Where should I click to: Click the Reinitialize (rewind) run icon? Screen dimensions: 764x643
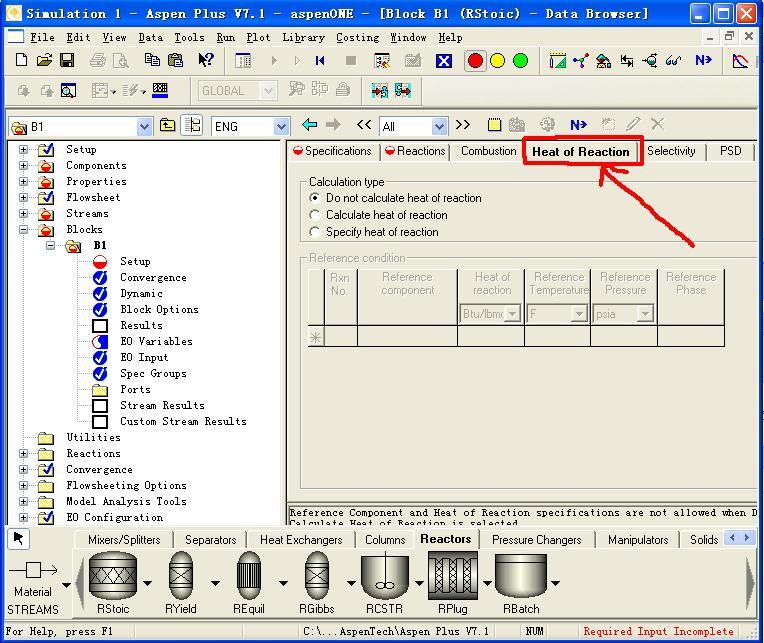[x=320, y=60]
